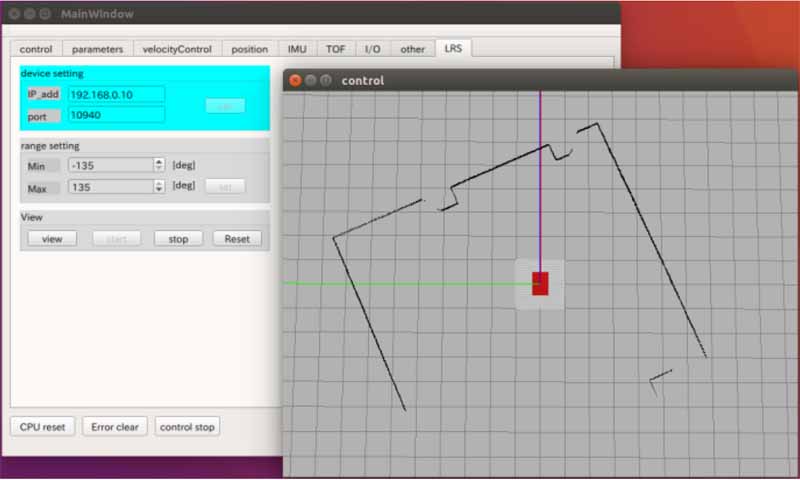Click the range setting label

tap(50, 146)
